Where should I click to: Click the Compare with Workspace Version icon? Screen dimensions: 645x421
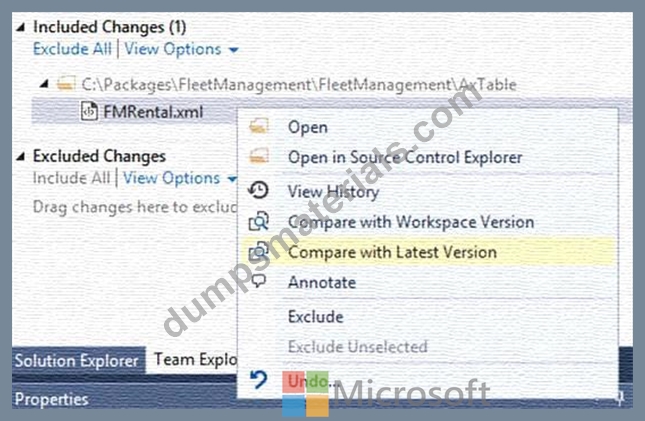(259, 221)
